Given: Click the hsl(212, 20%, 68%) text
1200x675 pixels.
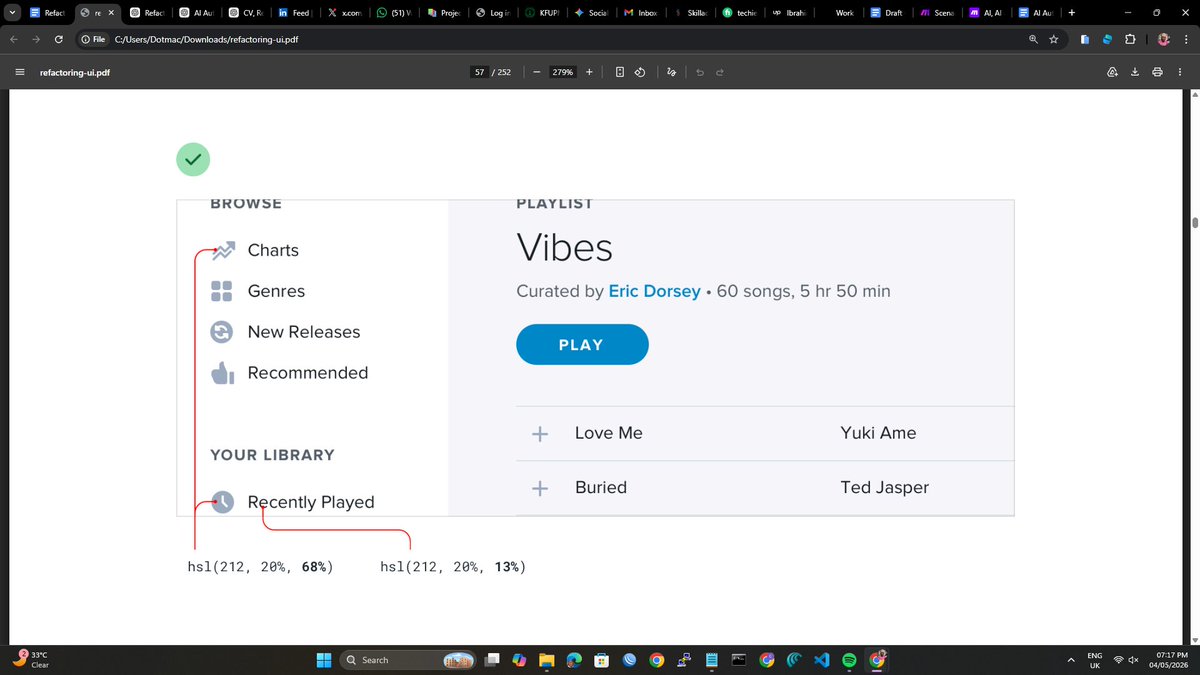Looking at the screenshot, I should point(260,567).
